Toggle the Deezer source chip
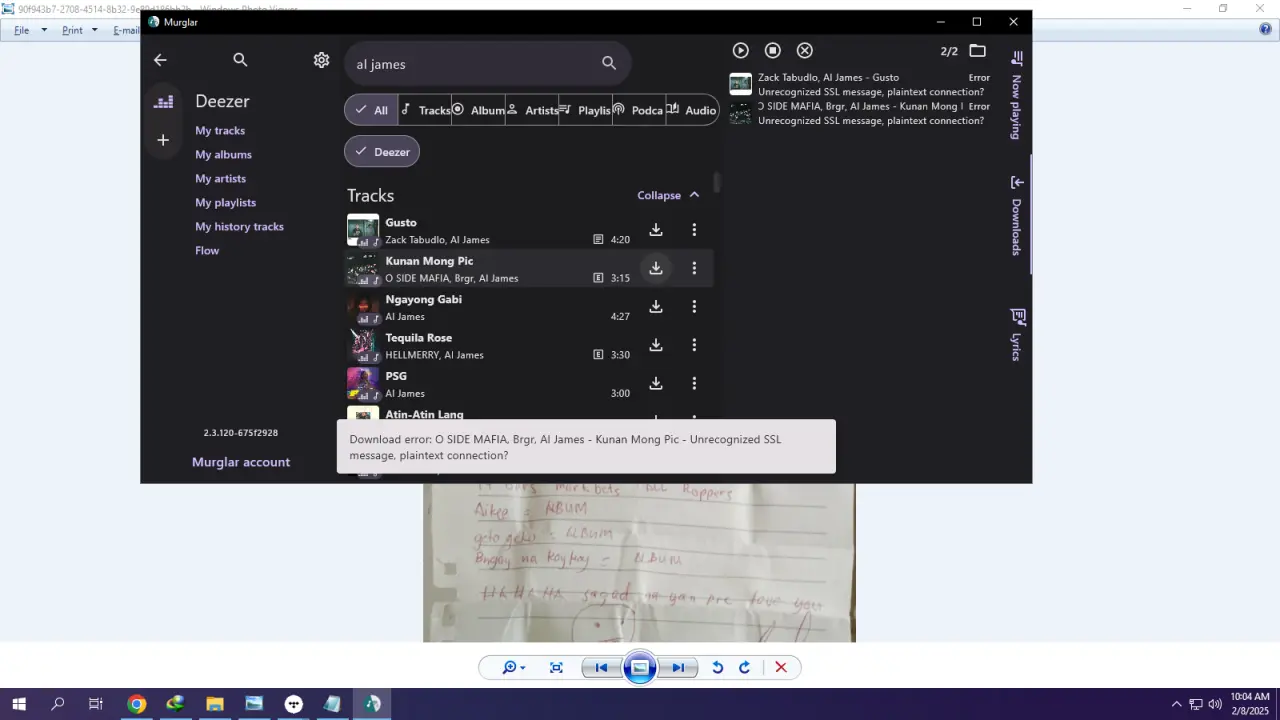1280x720 pixels. tap(382, 152)
